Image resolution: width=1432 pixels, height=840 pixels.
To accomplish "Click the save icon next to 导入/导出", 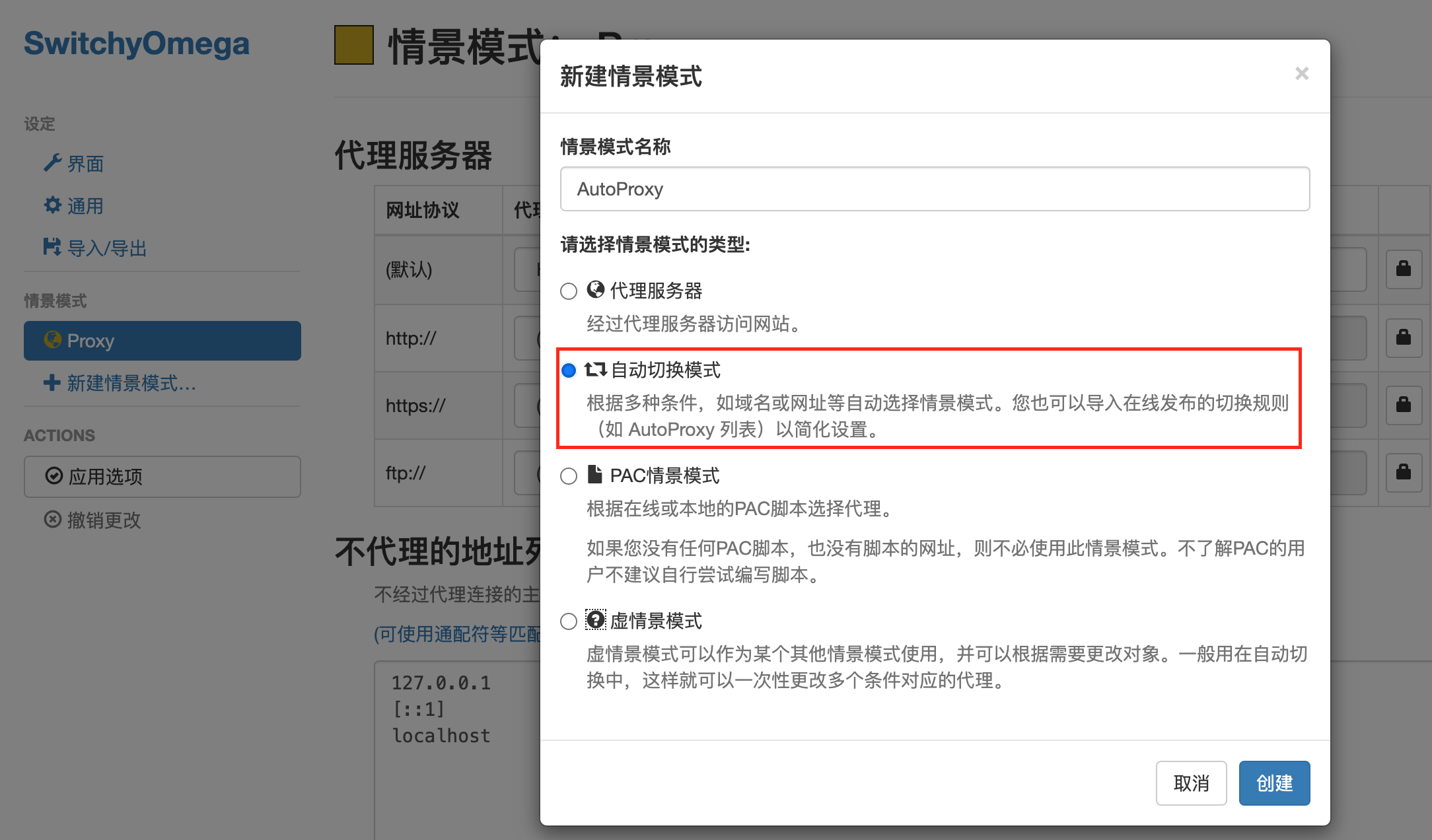I will point(52,246).
